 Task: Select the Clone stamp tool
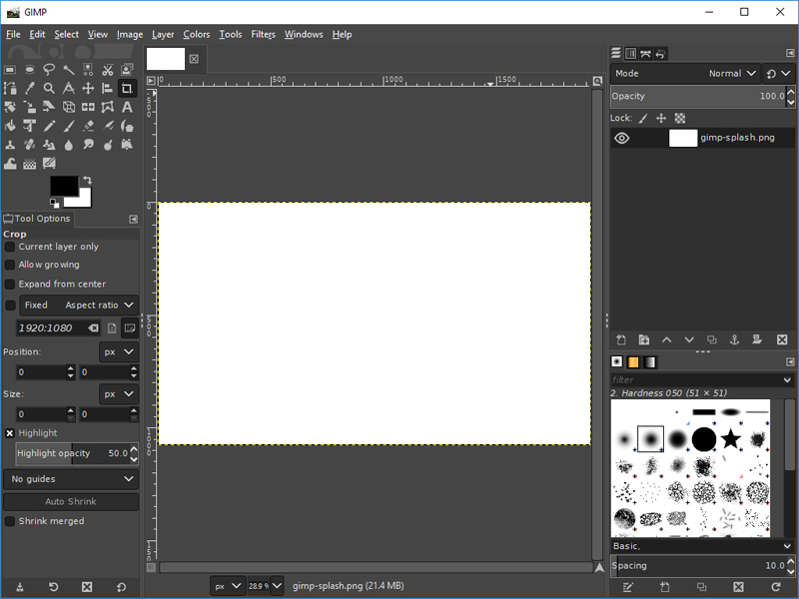[x=10, y=145]
